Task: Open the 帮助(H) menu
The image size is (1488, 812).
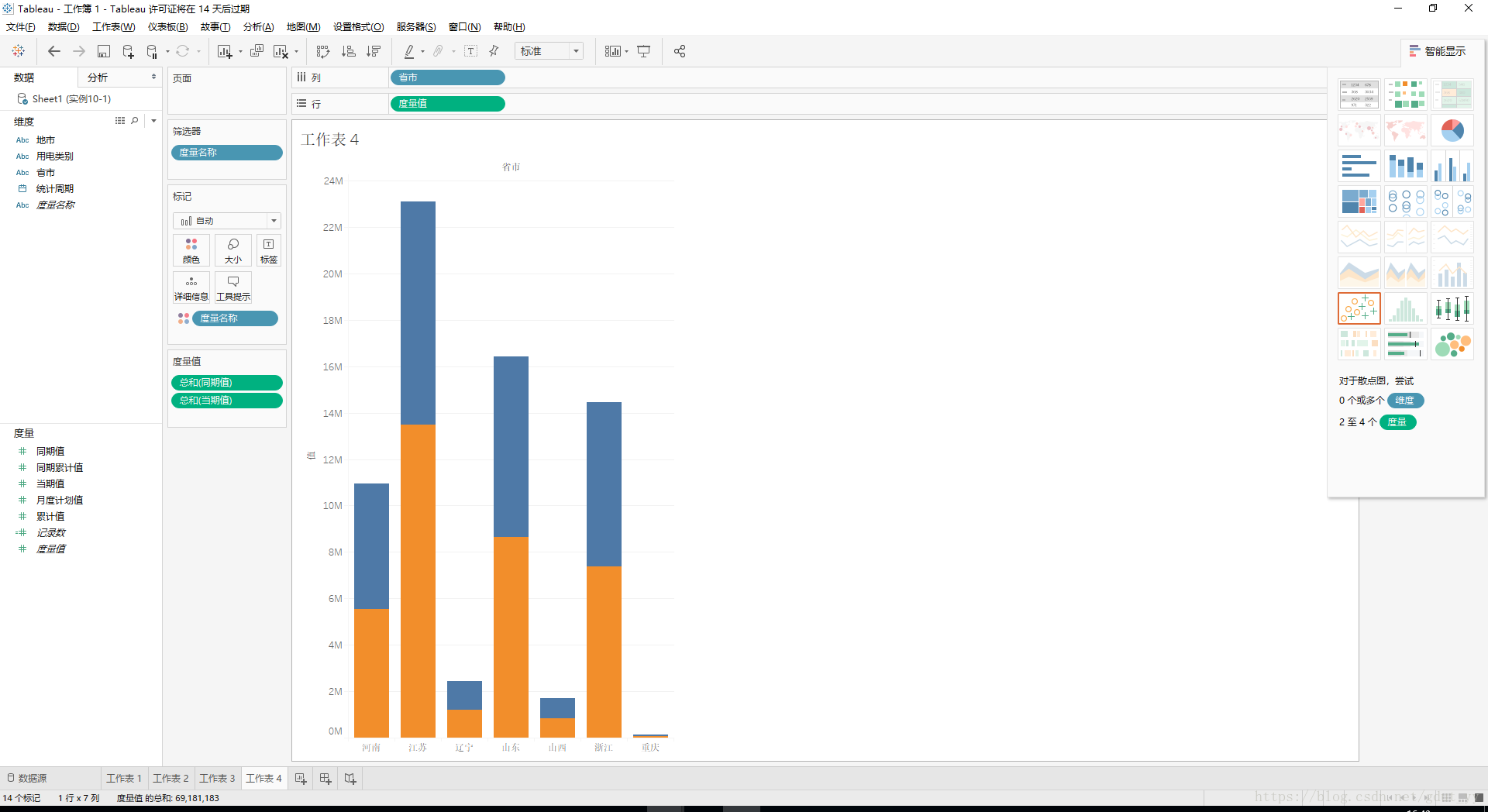Action: point(509,27)
